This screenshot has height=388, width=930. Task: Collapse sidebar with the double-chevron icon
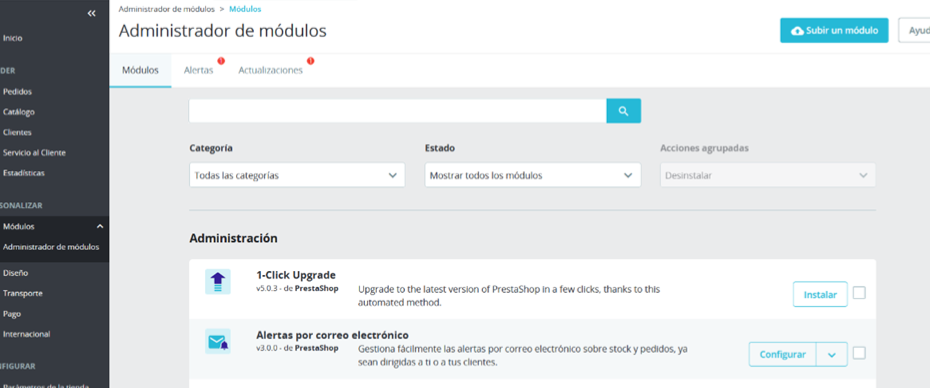pos(91,13)
